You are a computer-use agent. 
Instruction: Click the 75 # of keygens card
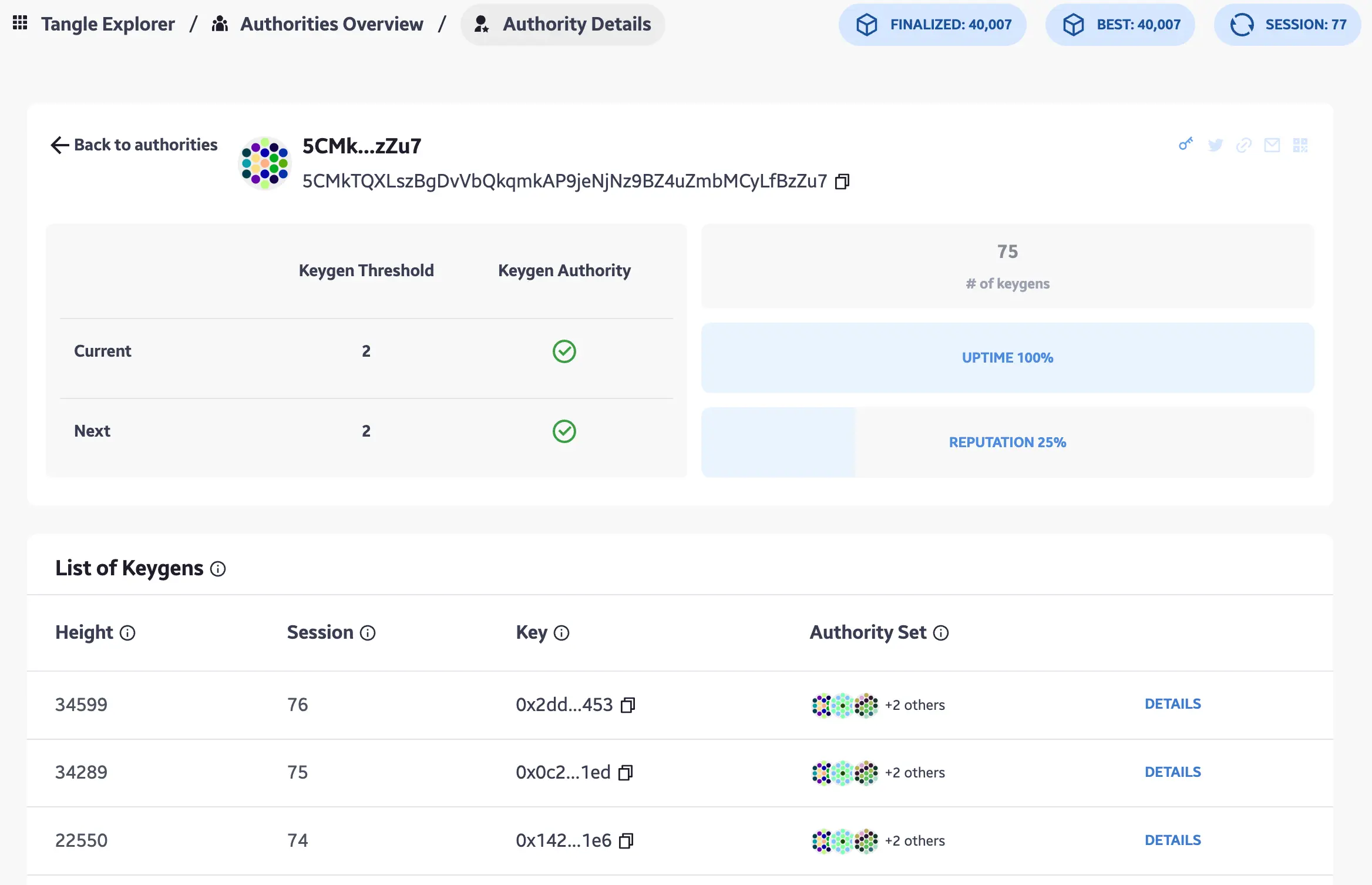coord(1008,266)
